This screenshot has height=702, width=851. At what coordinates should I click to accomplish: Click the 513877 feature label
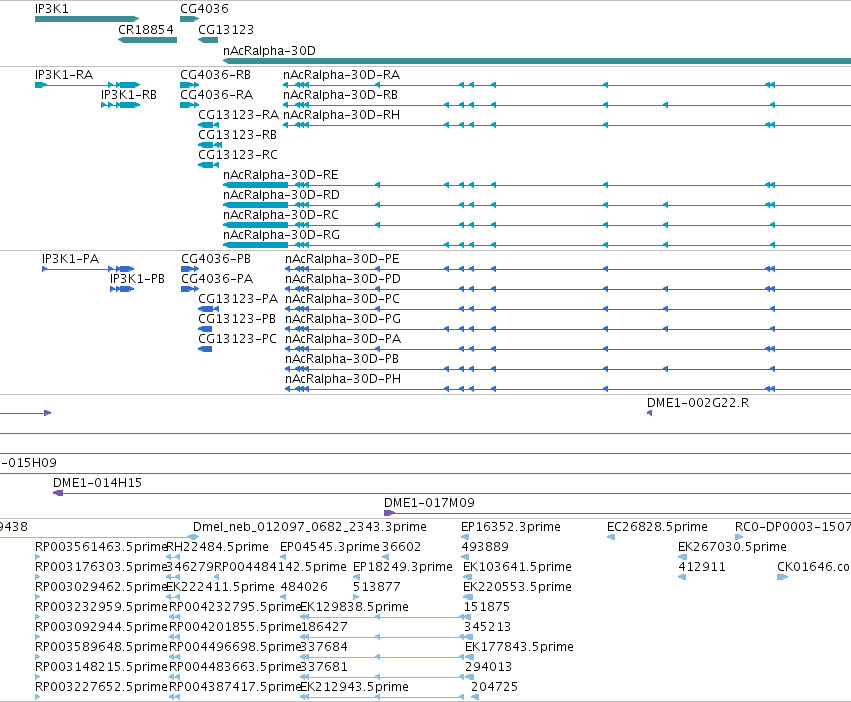click(x=377, y=587)
